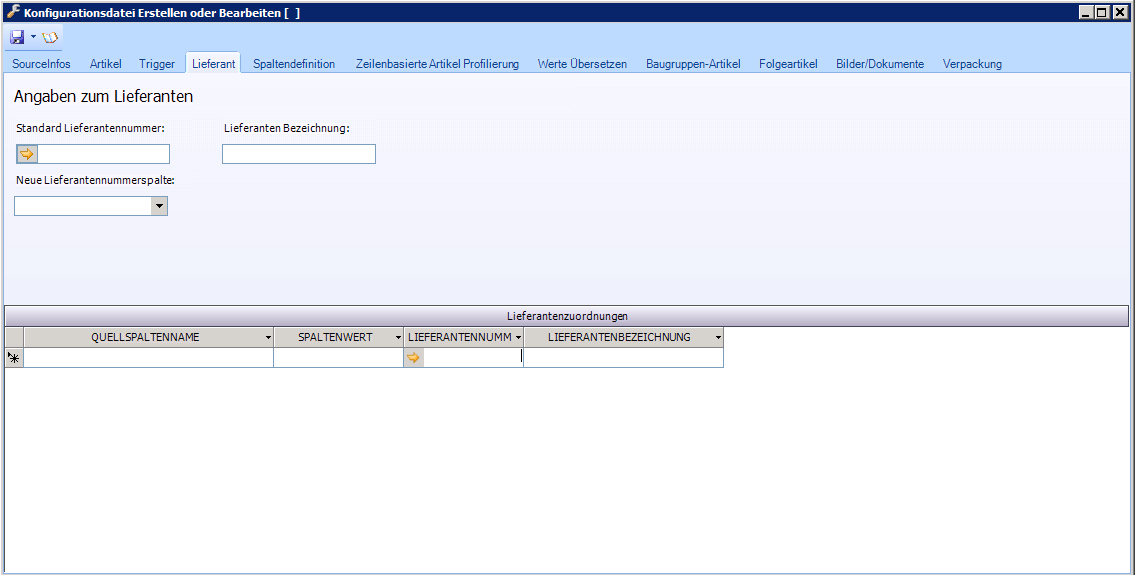Image resolution: width=1135 pixels, height=575 pixels.
Task: Switch to the SourceInfos tab
Action: coord(41,64)
